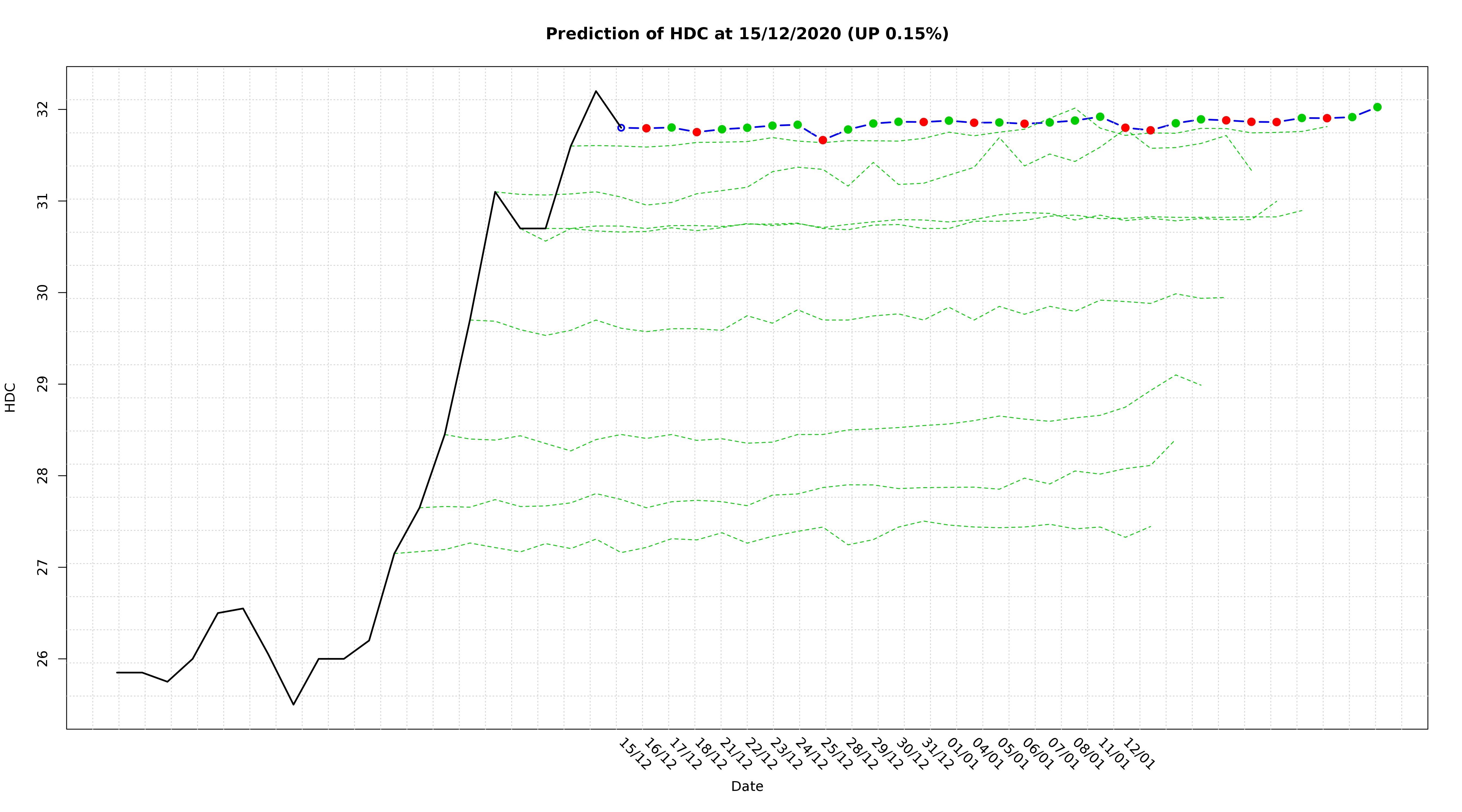Click the first red dot after blue circle

coord(647,128)
